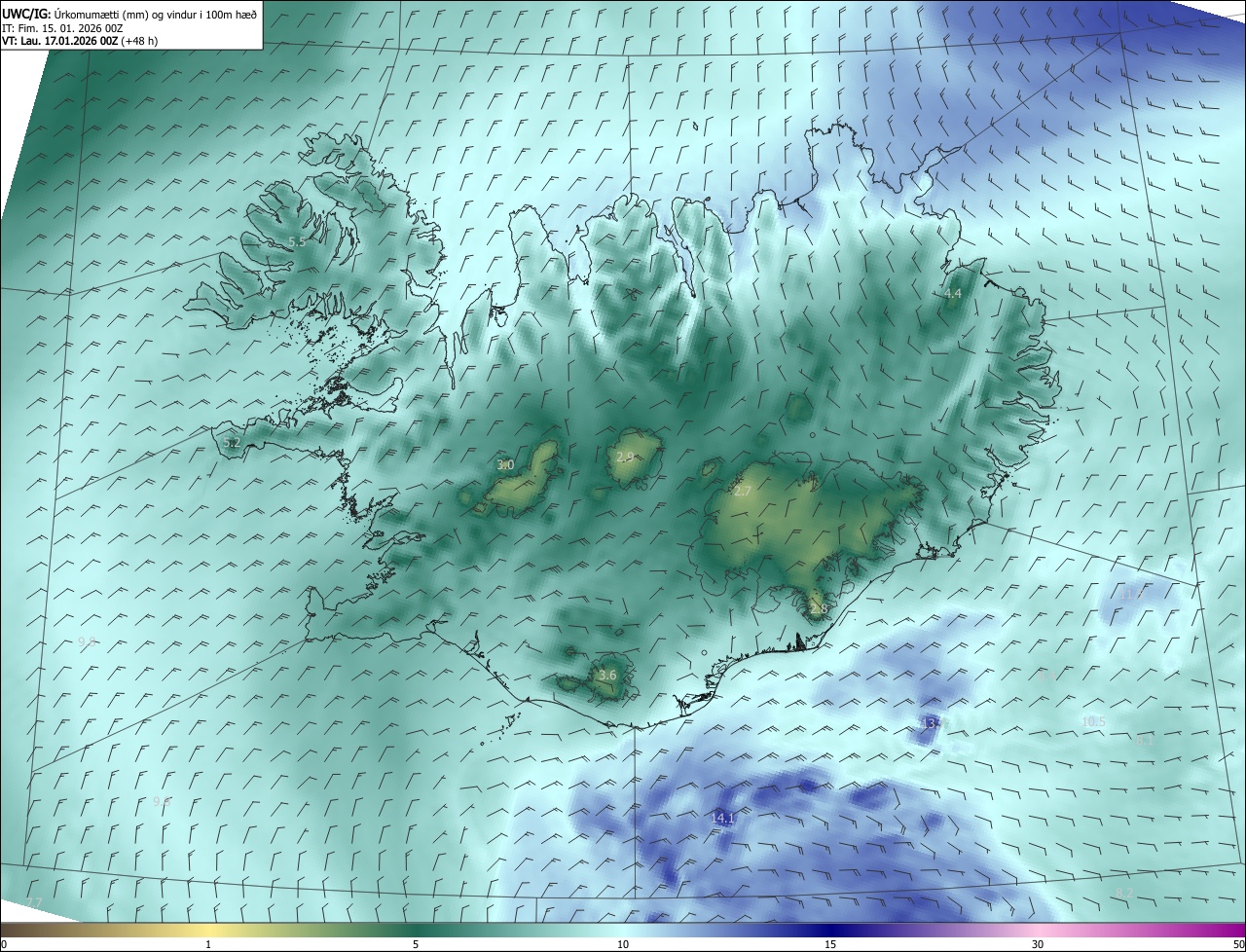1246x952 pixels.
Task: Click the 8.2 value near the bottom-right corner
Action: point(1124,894)
